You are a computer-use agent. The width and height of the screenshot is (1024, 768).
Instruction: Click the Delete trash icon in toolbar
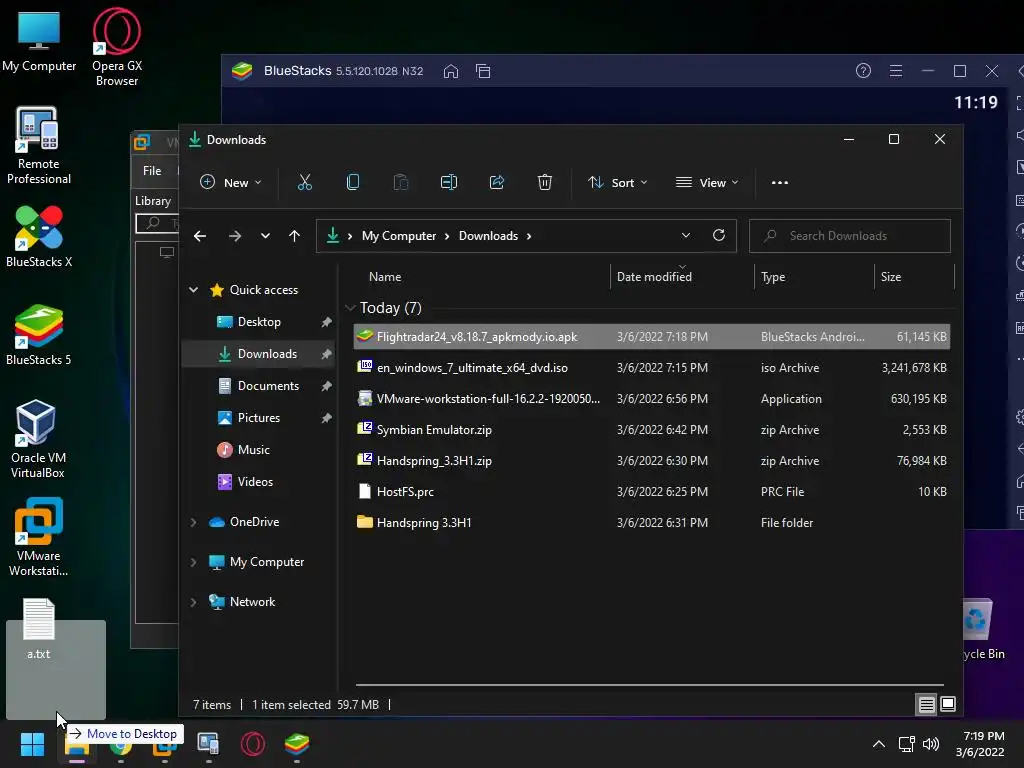[545, 182]
